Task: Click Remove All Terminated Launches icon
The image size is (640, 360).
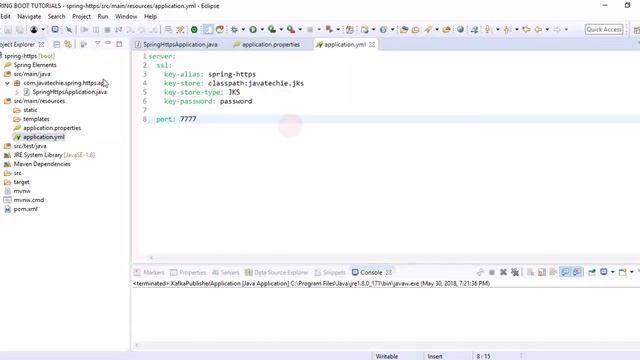Action: click(515, 272)
